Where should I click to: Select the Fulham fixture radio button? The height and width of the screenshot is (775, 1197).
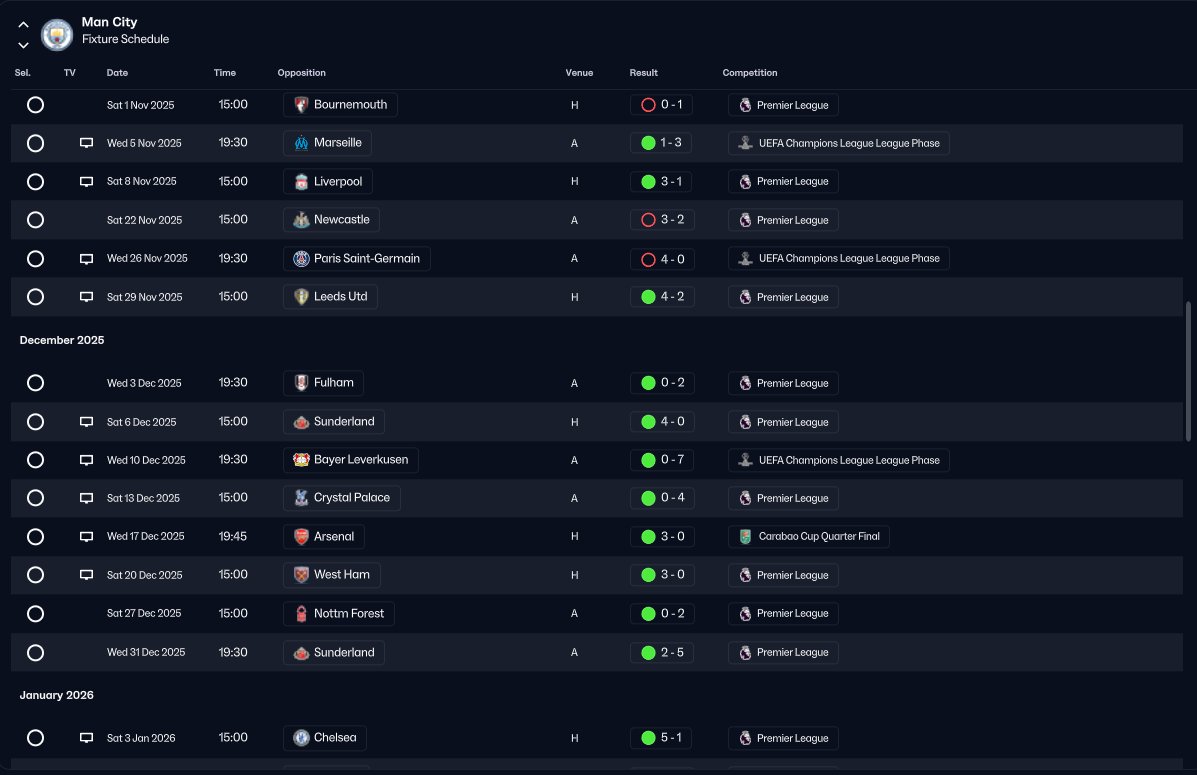(x=35, y=383)
